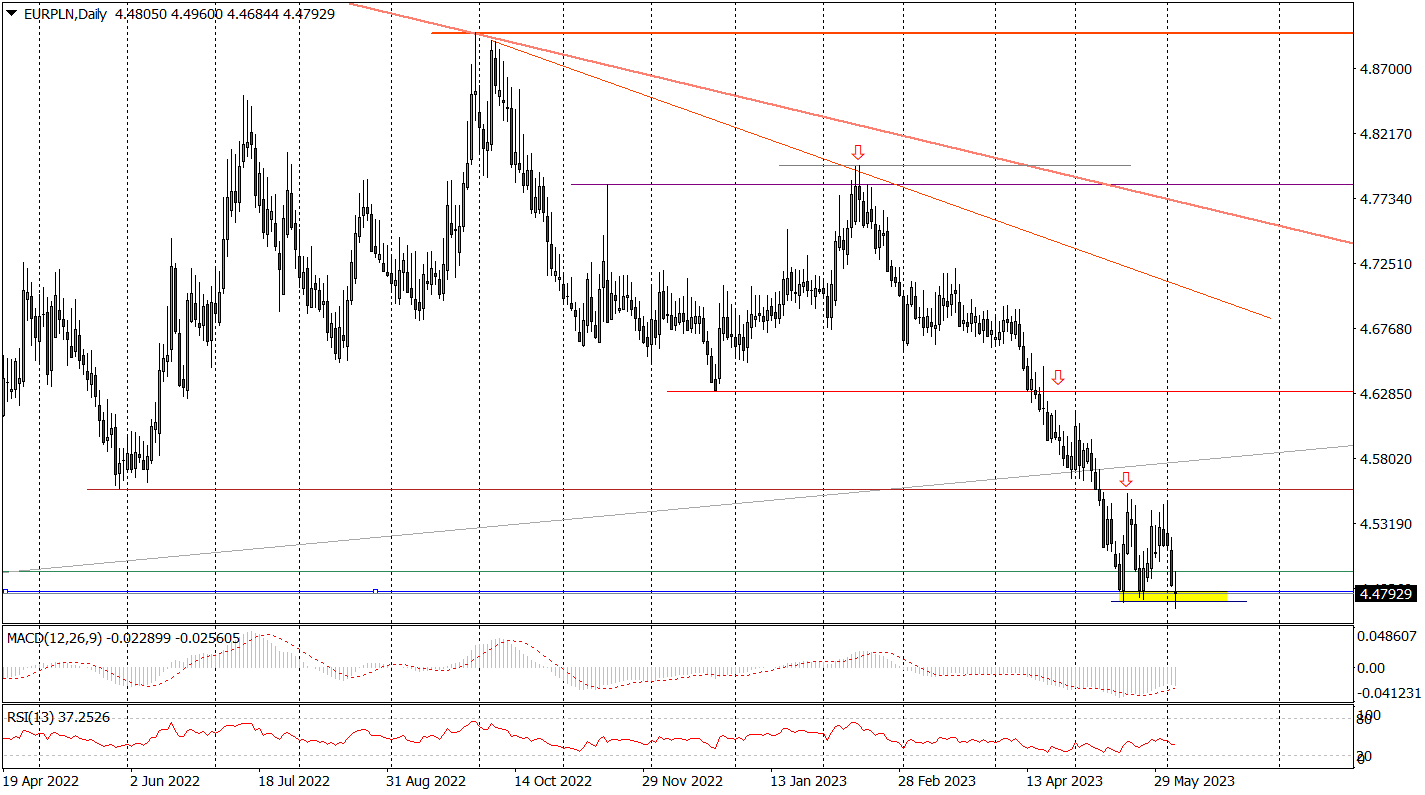Viewport: 1425px width, 795px height.
Task: Select the thick salmon descending trendline
Action: [850, 122]
